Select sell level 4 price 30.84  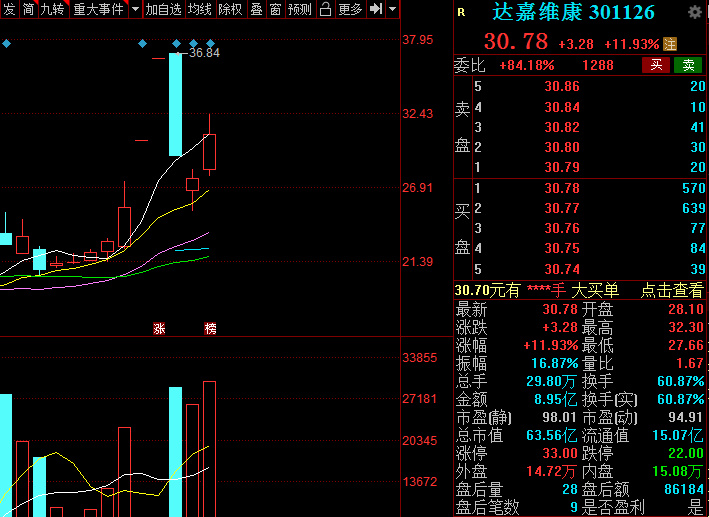(562, 107)
